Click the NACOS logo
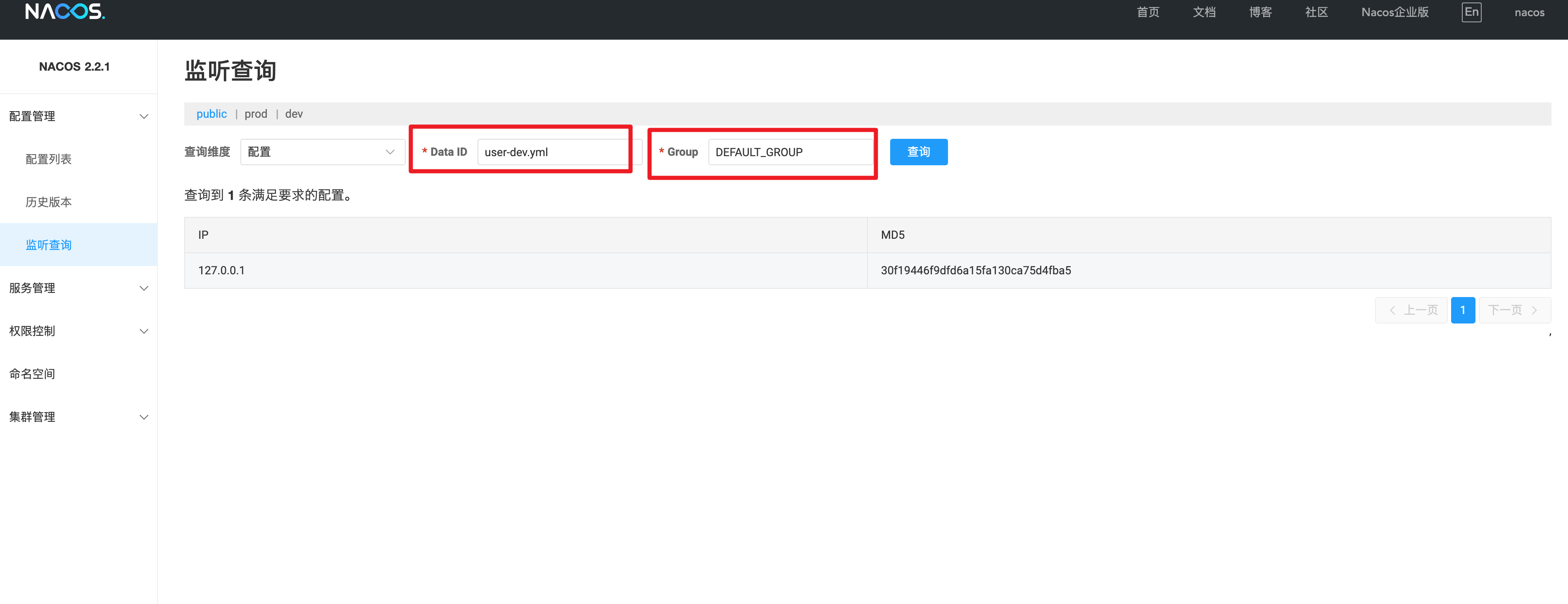This screenshot has width=1568, height=604. (x=65, y=12)
